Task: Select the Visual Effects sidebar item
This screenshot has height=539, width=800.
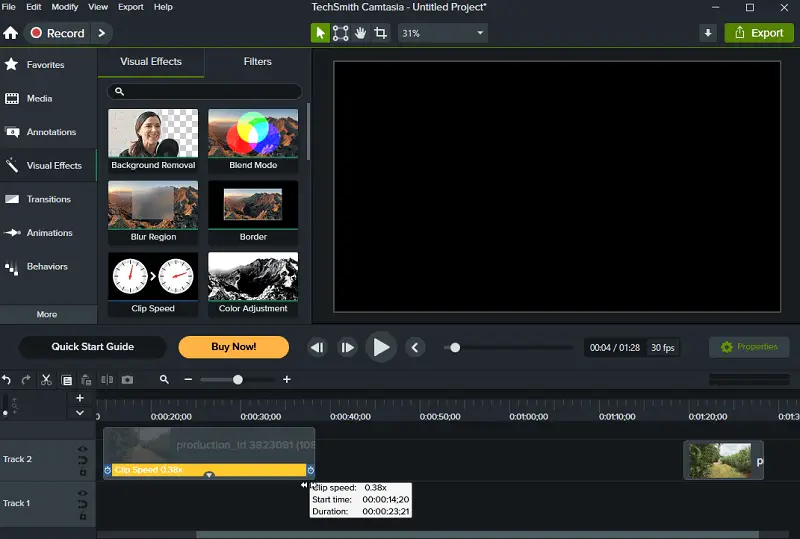Action: 48,165
